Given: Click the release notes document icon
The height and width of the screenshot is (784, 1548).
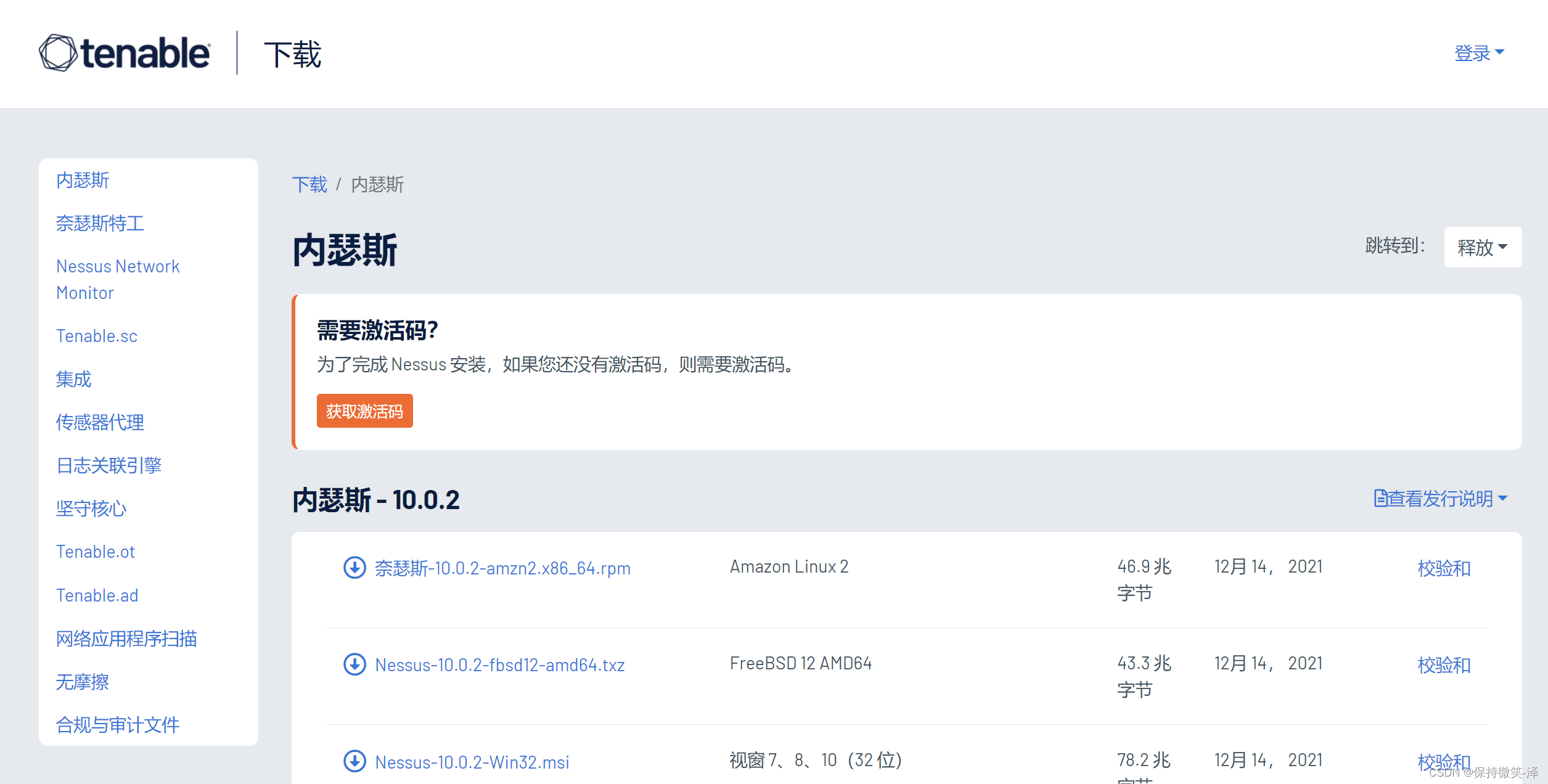Looking at the screenshot, I should 1380,498.
